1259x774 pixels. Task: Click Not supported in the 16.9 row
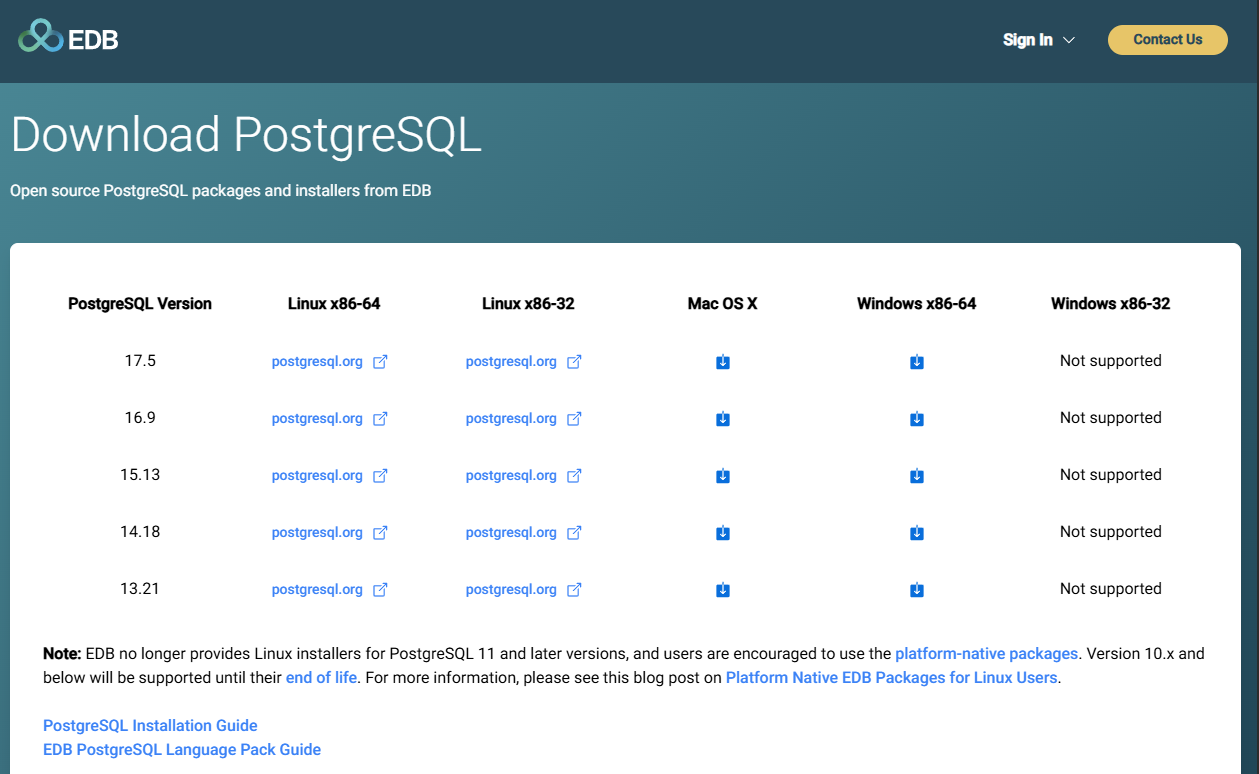point(1110,418)
